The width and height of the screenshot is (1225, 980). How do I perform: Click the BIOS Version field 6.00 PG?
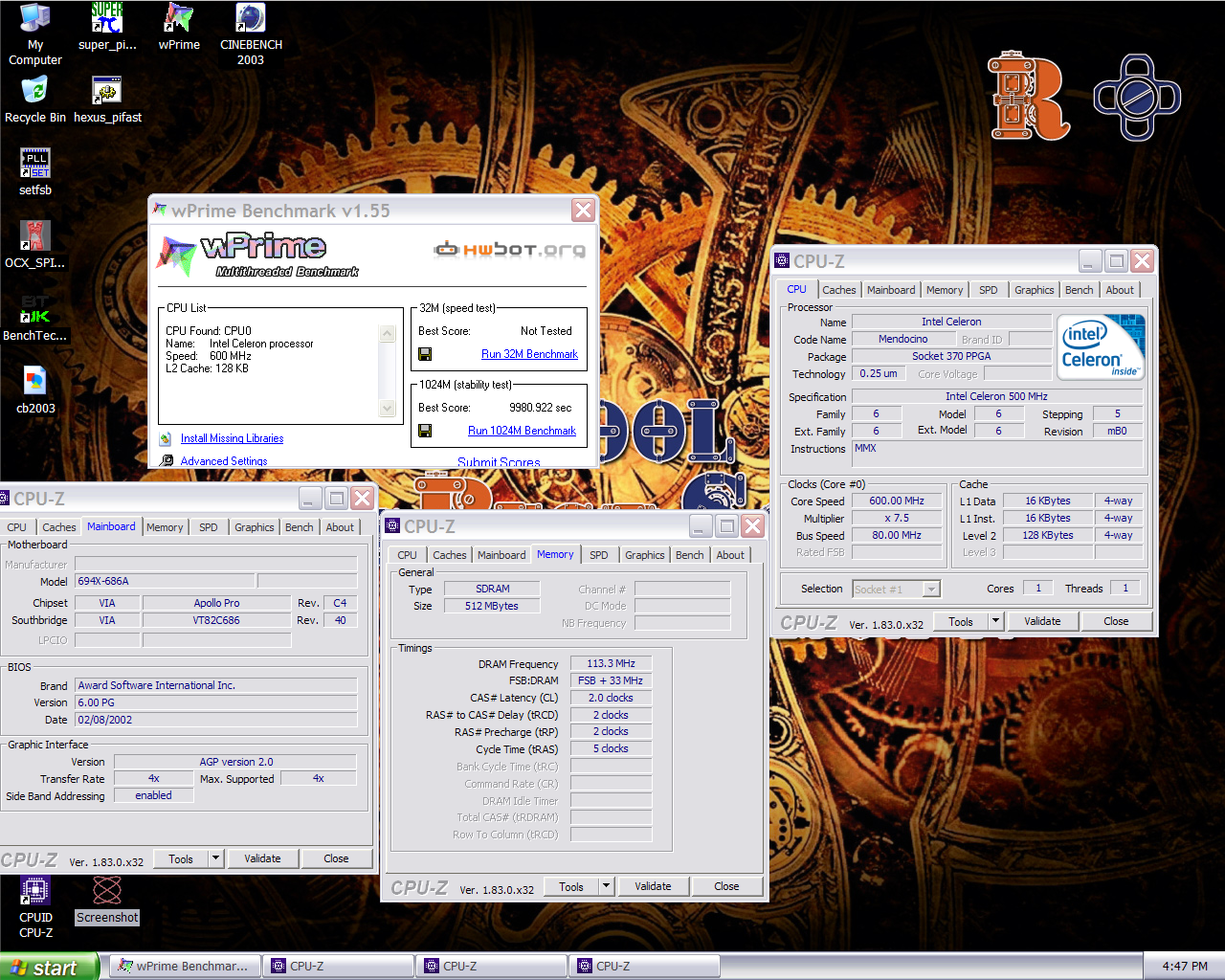point(215,702)
